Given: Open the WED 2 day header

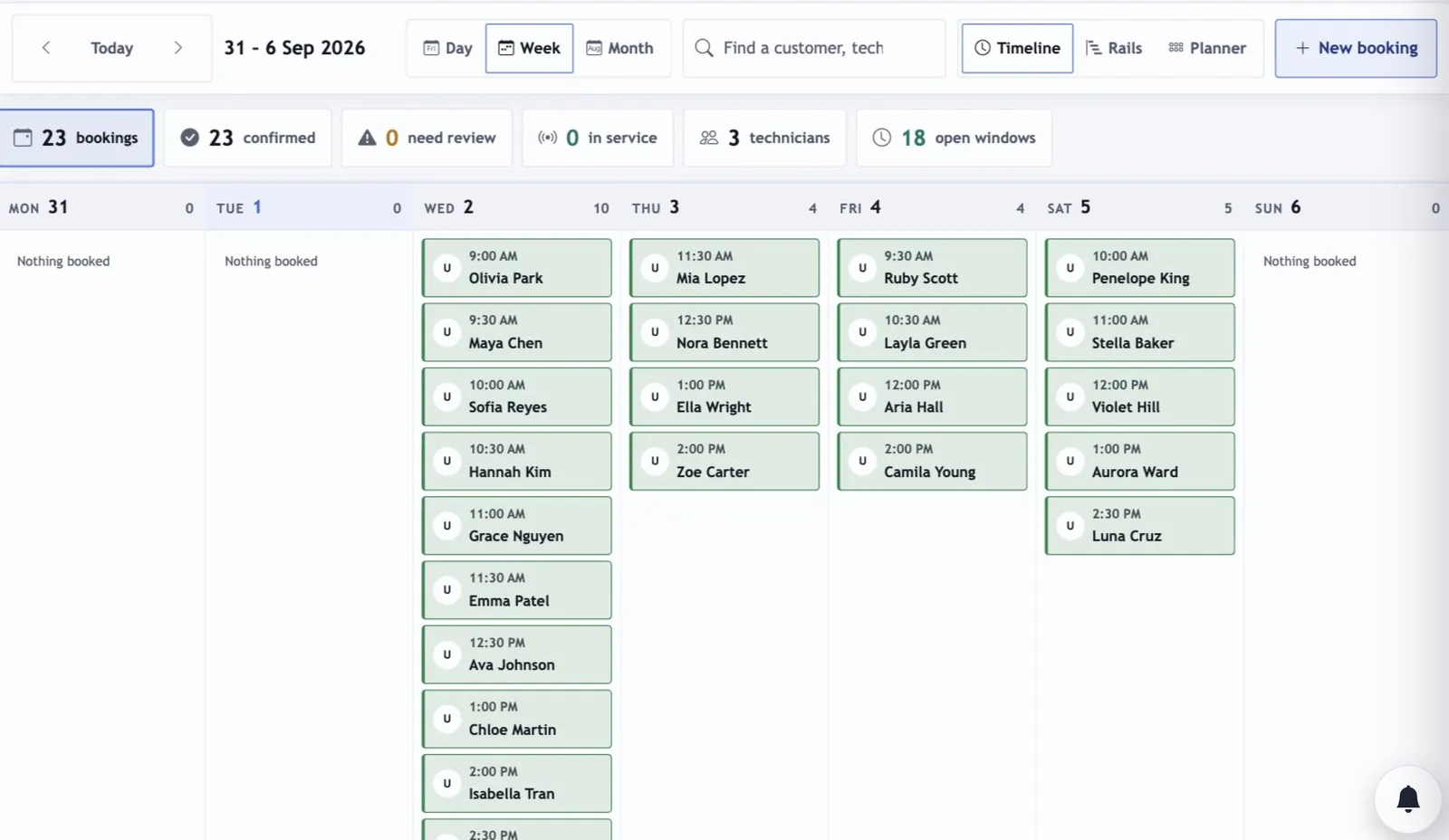Looking at the screenshot, I should tap(516, 207).
